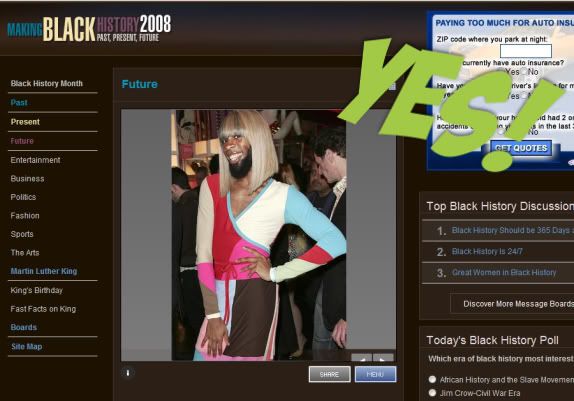The width and height of the screenshot is (574, 401).
Task: Open the Entertainment category
Action: 35,160
